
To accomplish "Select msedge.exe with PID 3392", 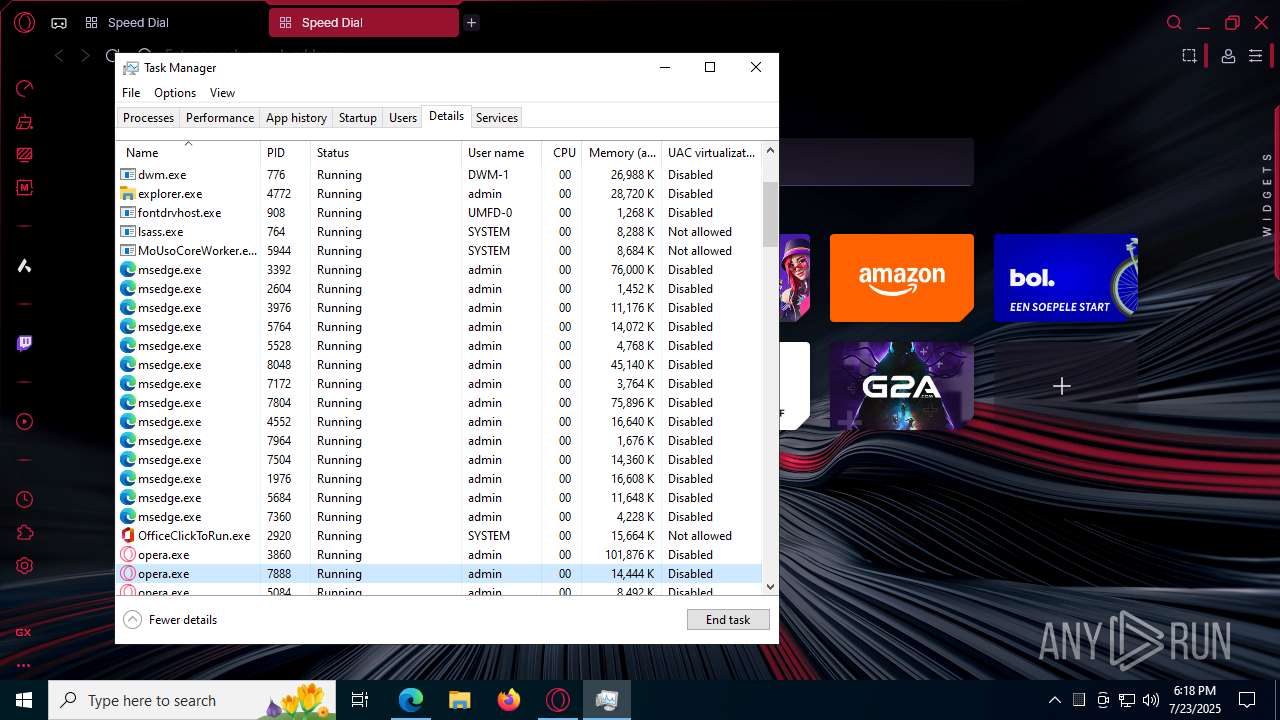I will (x=439, y=270).
